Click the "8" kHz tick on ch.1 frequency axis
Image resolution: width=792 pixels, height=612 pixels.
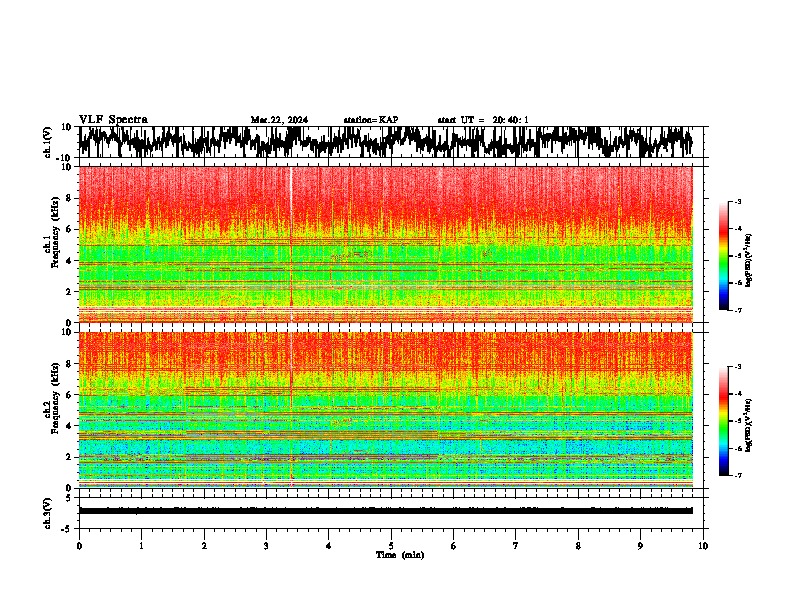click(70, 198)
